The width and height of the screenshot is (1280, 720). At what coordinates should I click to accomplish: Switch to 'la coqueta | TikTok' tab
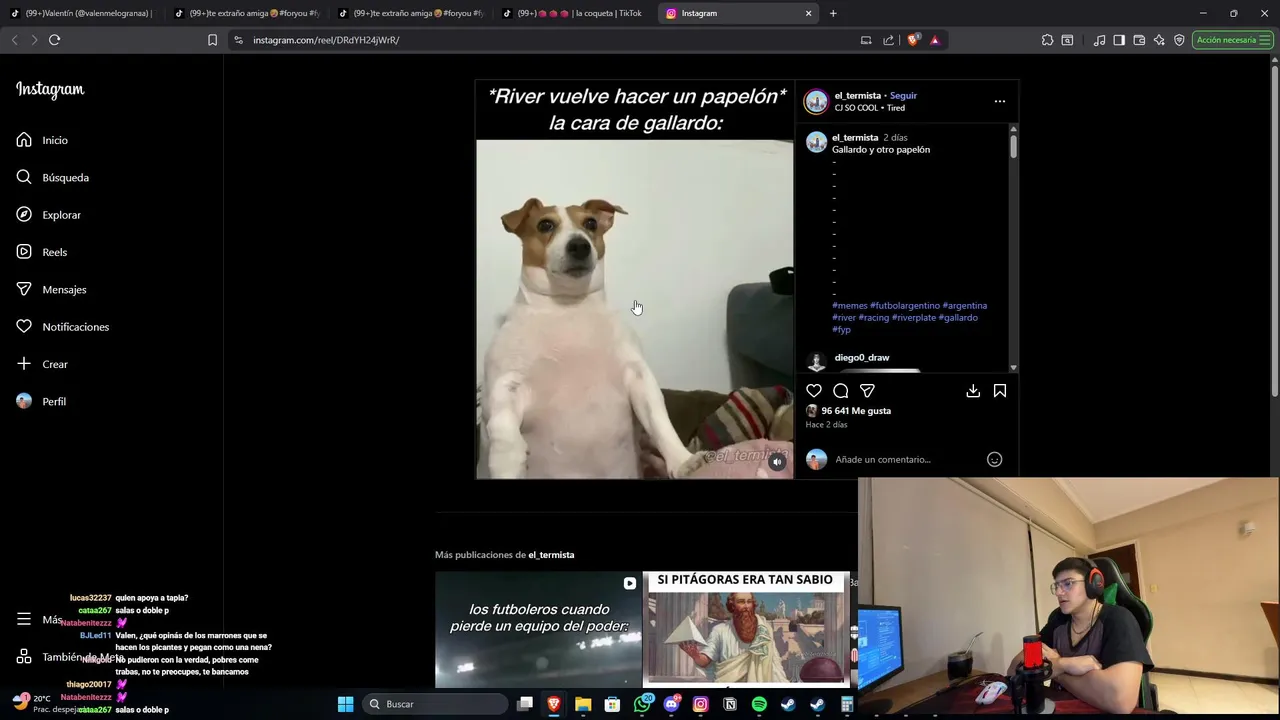[572, 13]
